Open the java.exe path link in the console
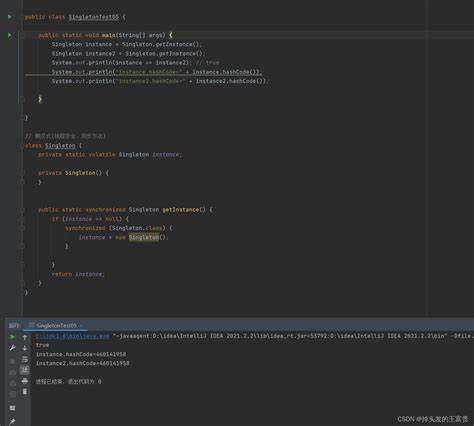The image size is (474, 426). point(72,336)
